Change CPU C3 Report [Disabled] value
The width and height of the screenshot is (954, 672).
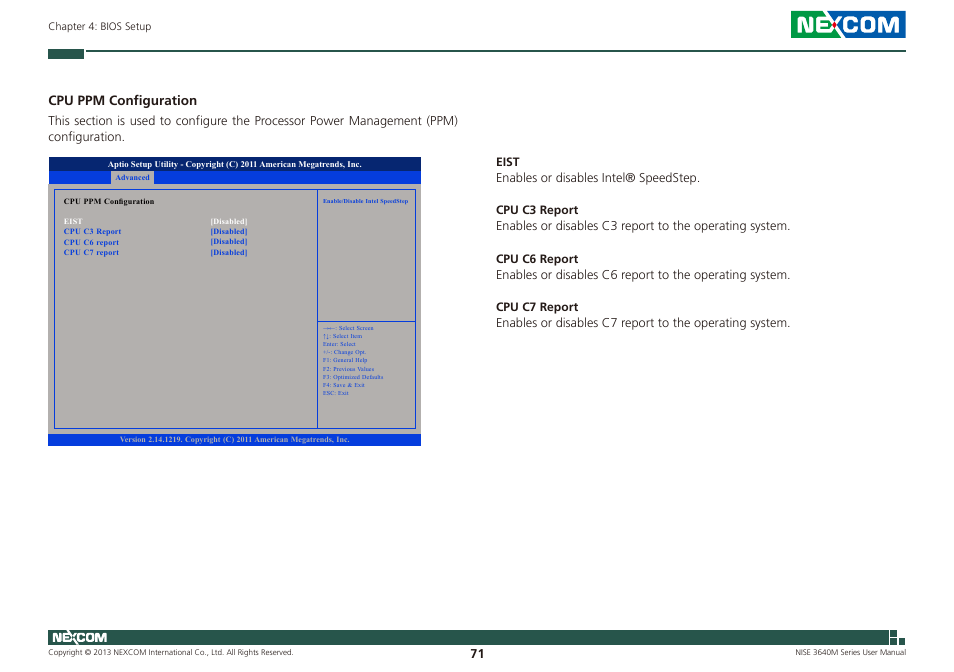pos(229,232)
